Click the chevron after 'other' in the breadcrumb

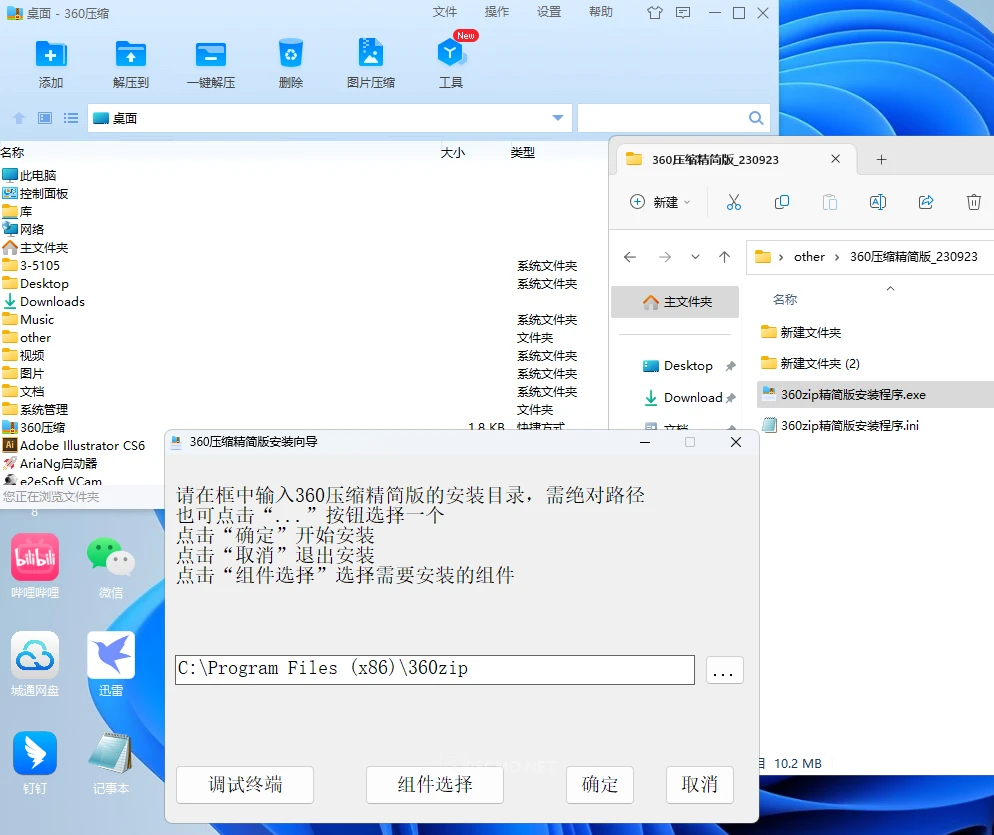point(837,257)
